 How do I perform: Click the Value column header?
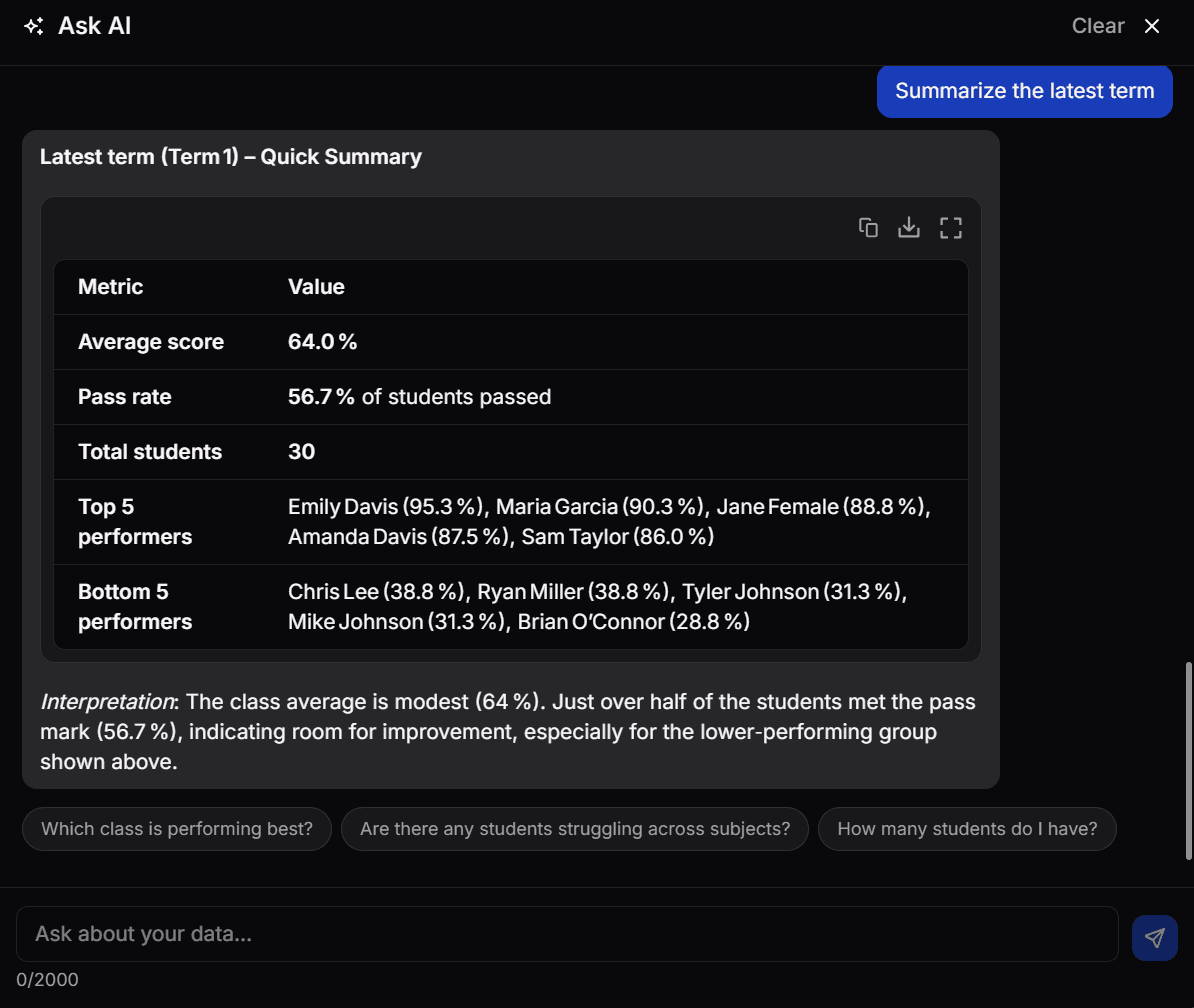(316, 286)
